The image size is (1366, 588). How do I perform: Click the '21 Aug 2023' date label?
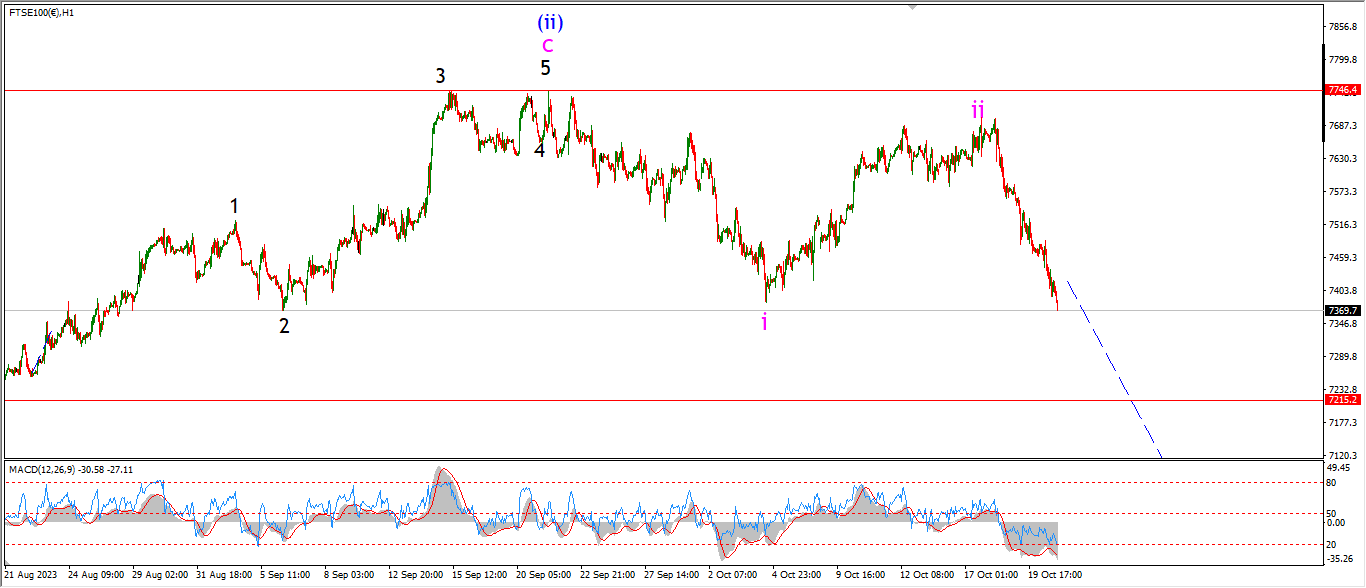coord(31,575)
